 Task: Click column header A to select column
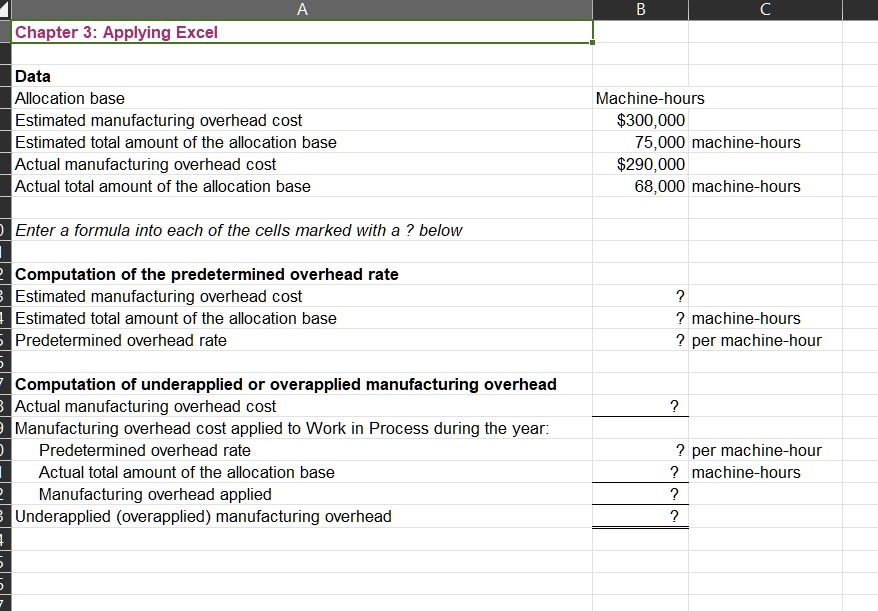pos(300,9)
